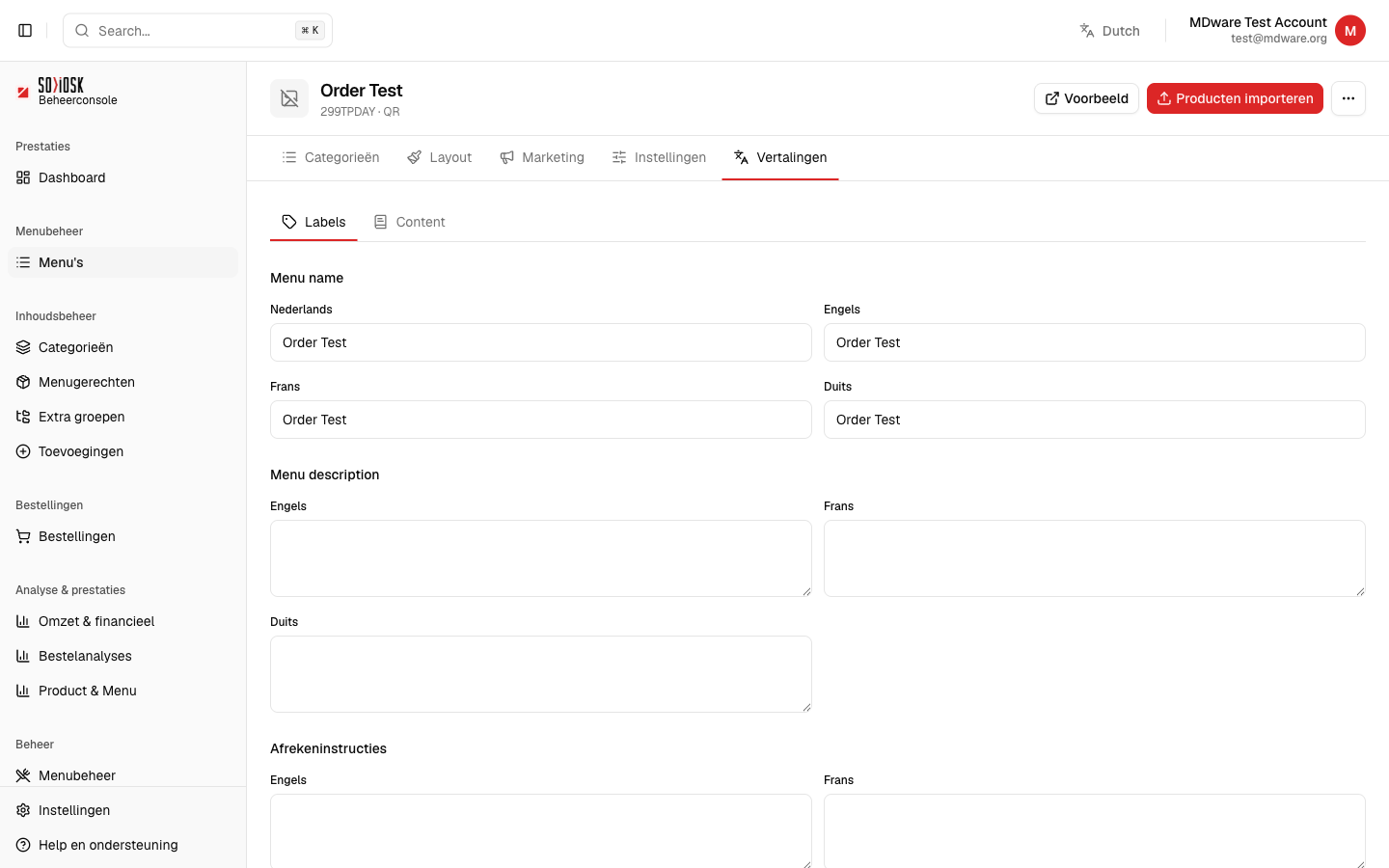
Task: Click the Engels menu name field
Action: coord(1095,342)
